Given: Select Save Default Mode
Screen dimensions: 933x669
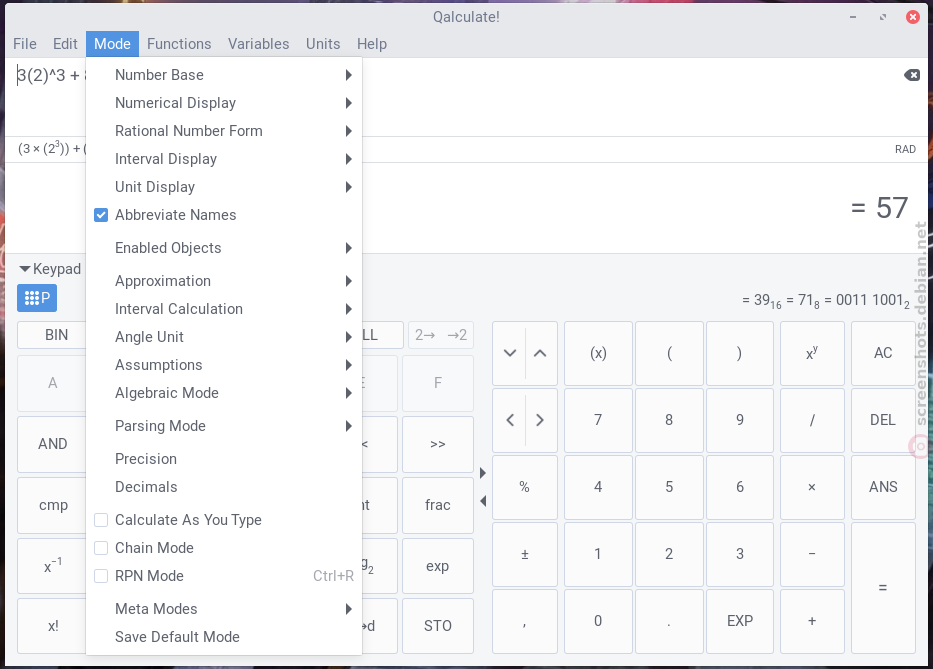Looking at the screenshot, I should (224, 637).
